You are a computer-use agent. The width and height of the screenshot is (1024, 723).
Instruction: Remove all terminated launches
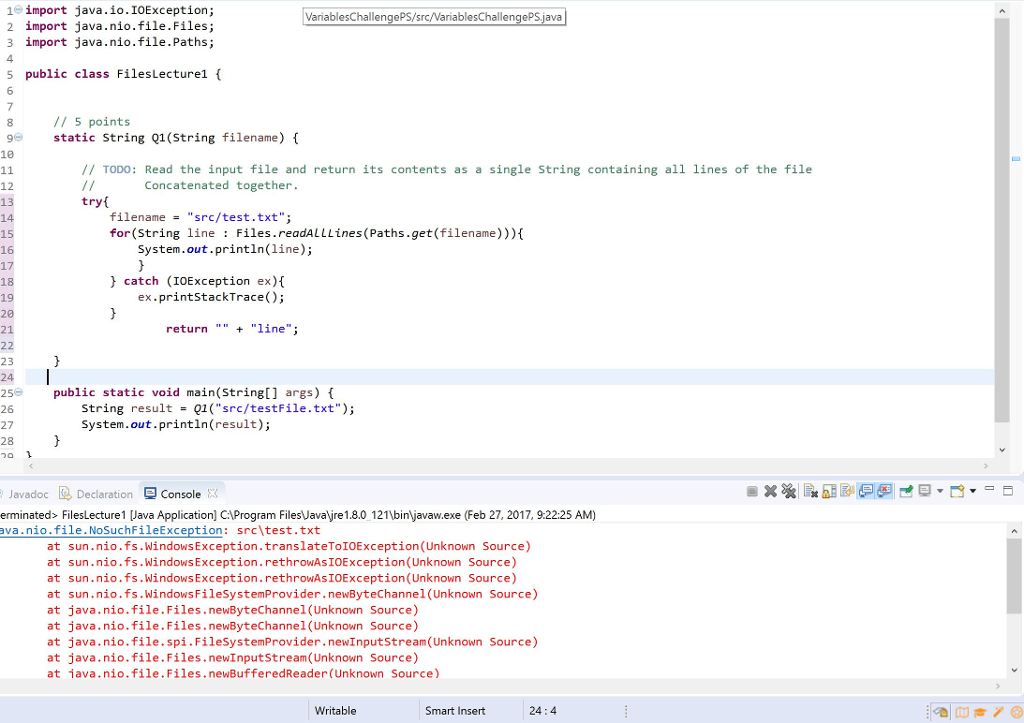click(788, 490)
